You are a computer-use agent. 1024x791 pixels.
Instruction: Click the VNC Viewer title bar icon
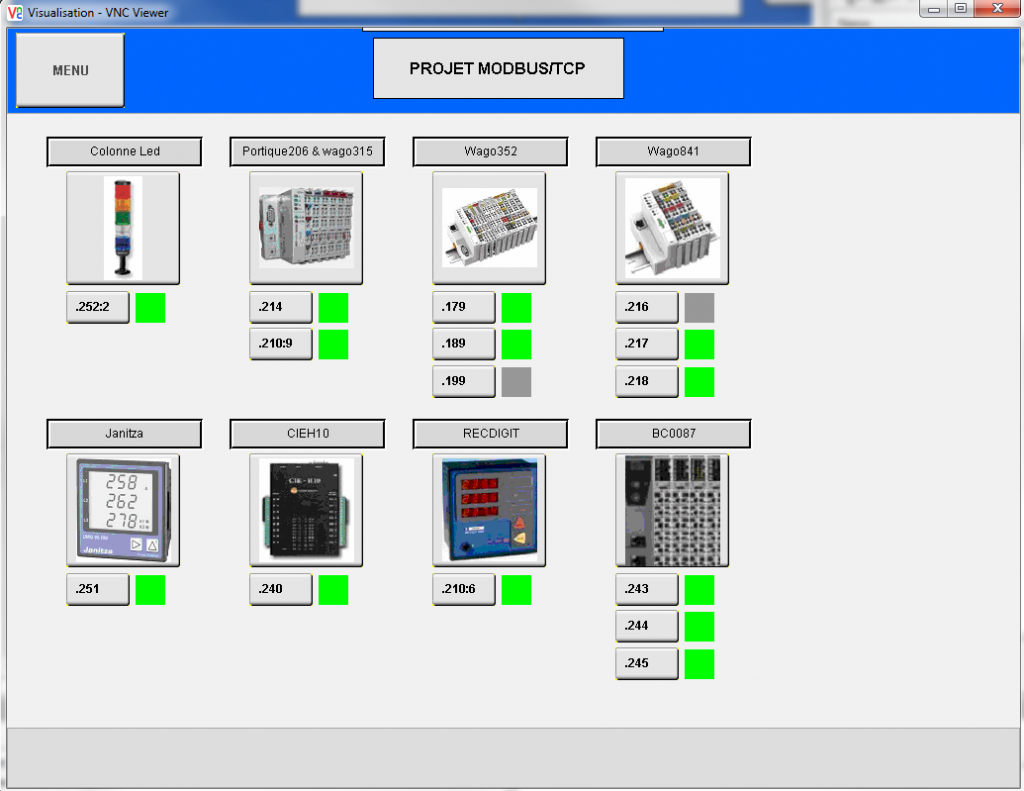[14, 12]
